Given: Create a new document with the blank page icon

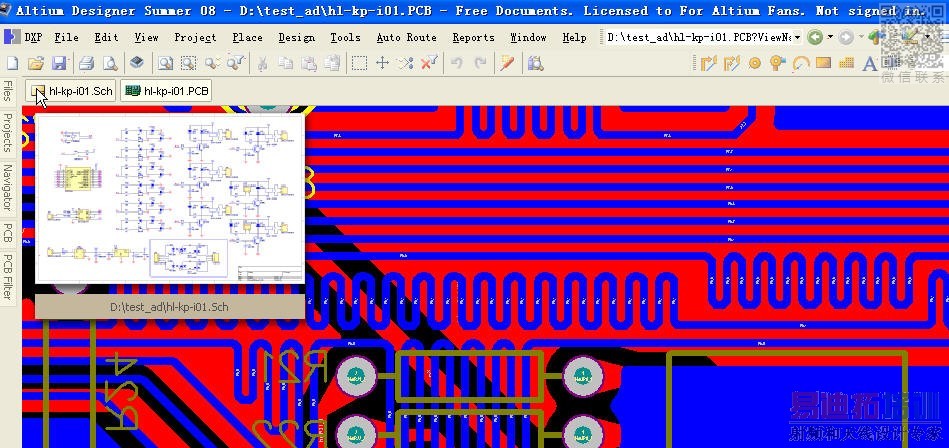Looking at the screenshot, I should 13,63.
